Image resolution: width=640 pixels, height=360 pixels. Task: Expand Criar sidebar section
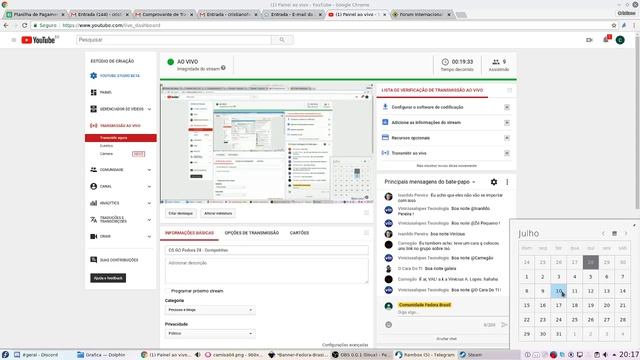[149, 237]
